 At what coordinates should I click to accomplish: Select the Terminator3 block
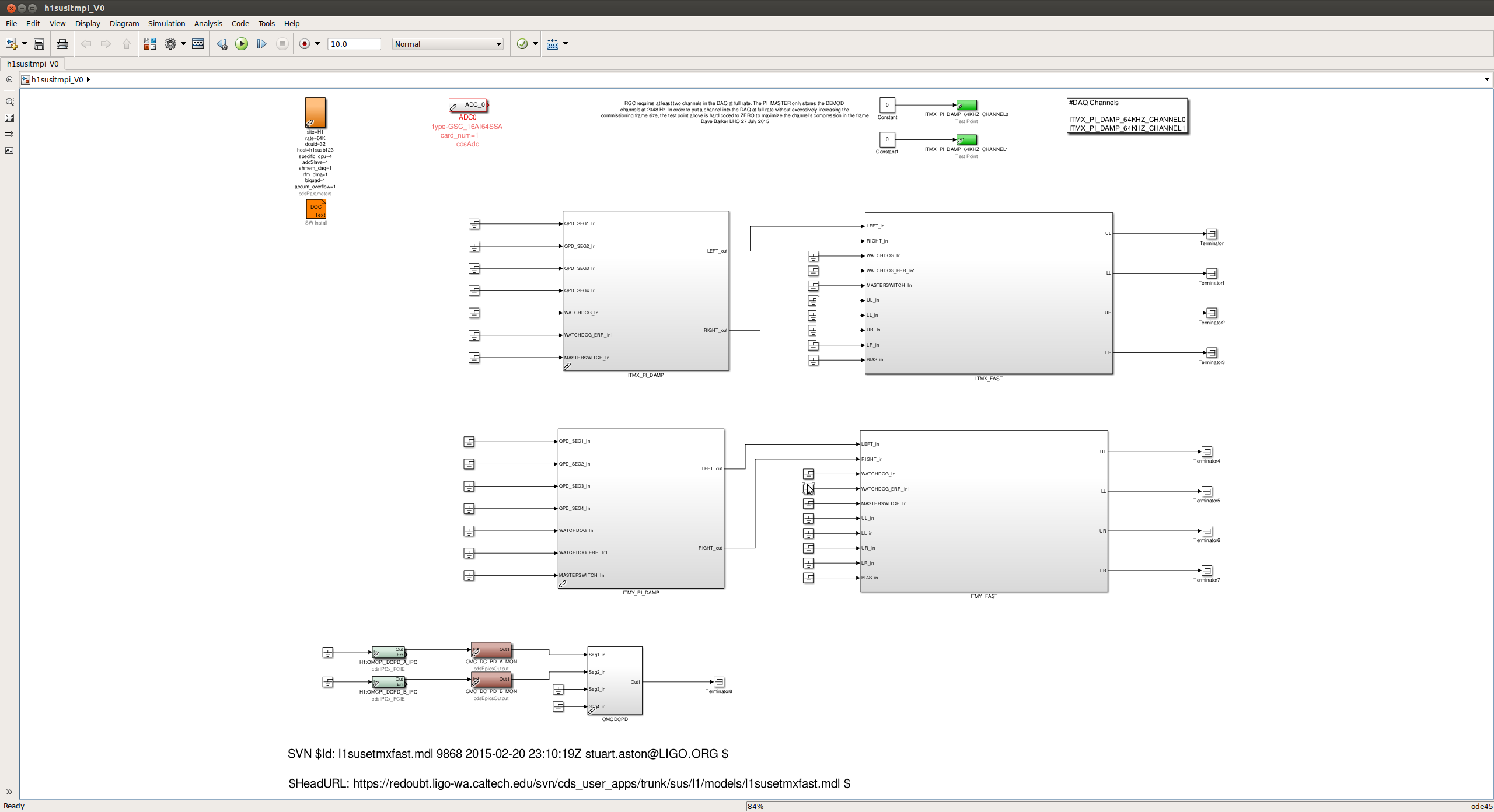[x=1212, y=353]
